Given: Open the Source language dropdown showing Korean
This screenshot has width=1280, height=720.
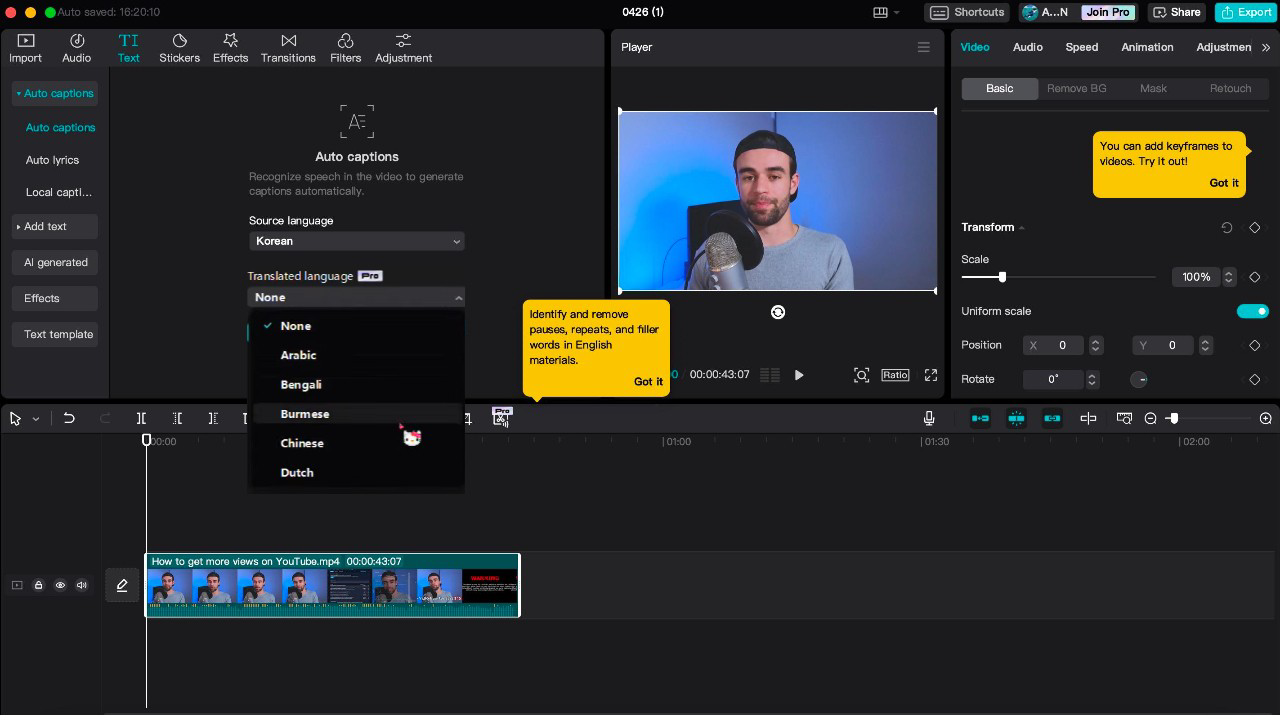Looking at the screenshot, I should pos(356,241).
